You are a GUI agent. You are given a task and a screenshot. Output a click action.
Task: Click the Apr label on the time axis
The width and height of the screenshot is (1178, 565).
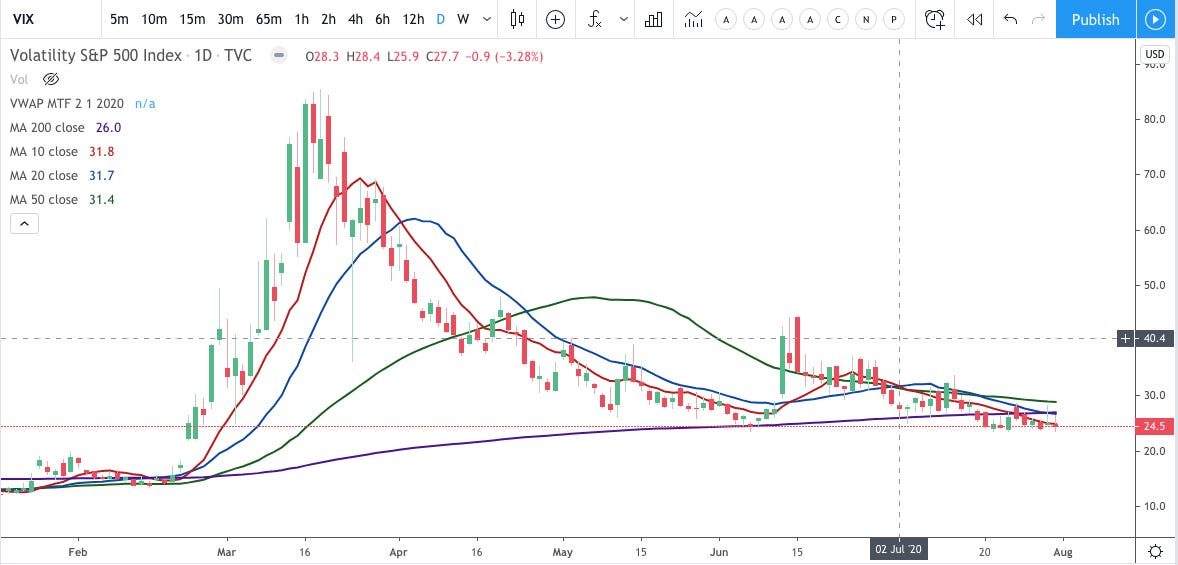(x=400, y=550)
